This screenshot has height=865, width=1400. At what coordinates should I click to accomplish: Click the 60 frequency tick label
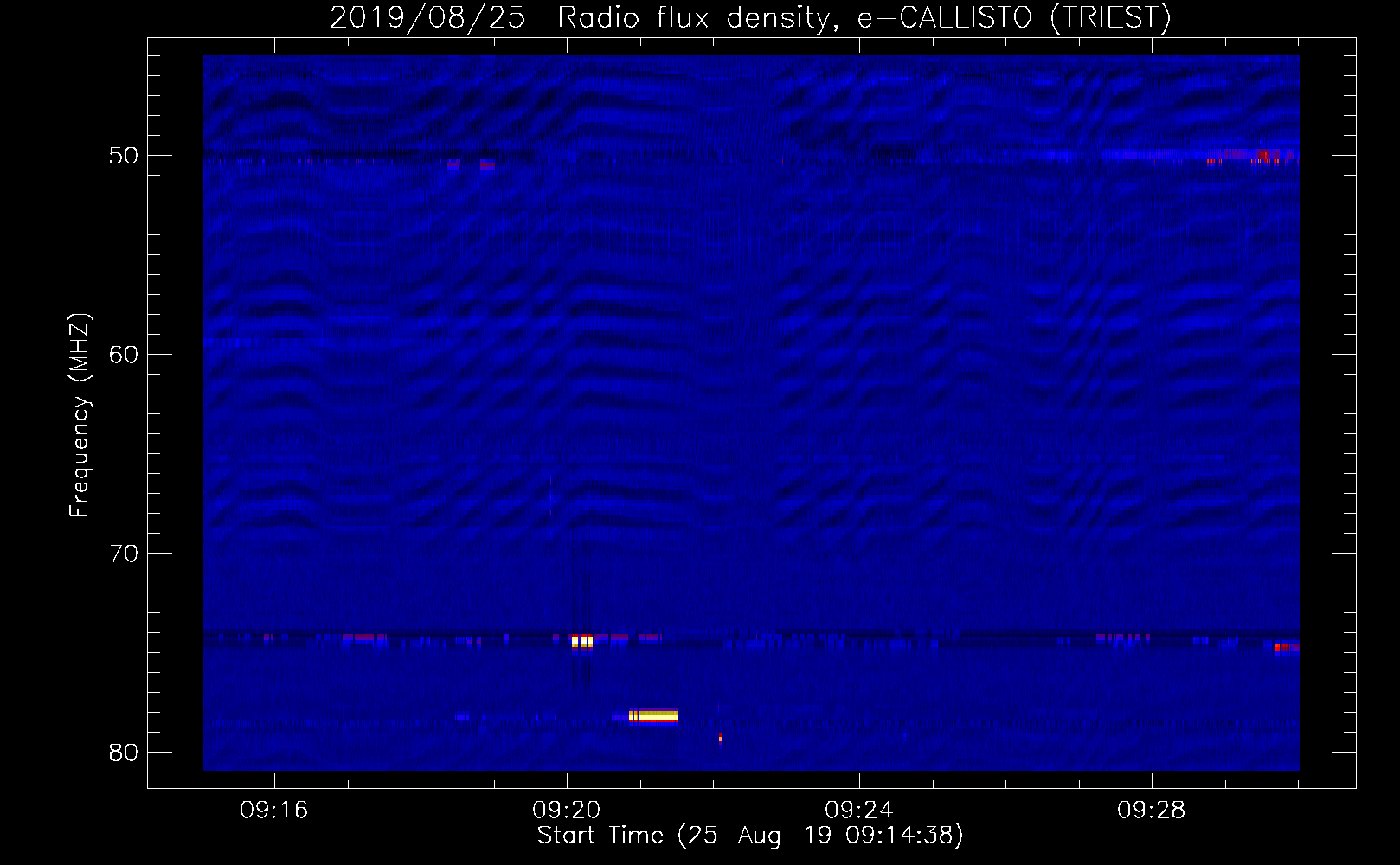click(124, 355)
